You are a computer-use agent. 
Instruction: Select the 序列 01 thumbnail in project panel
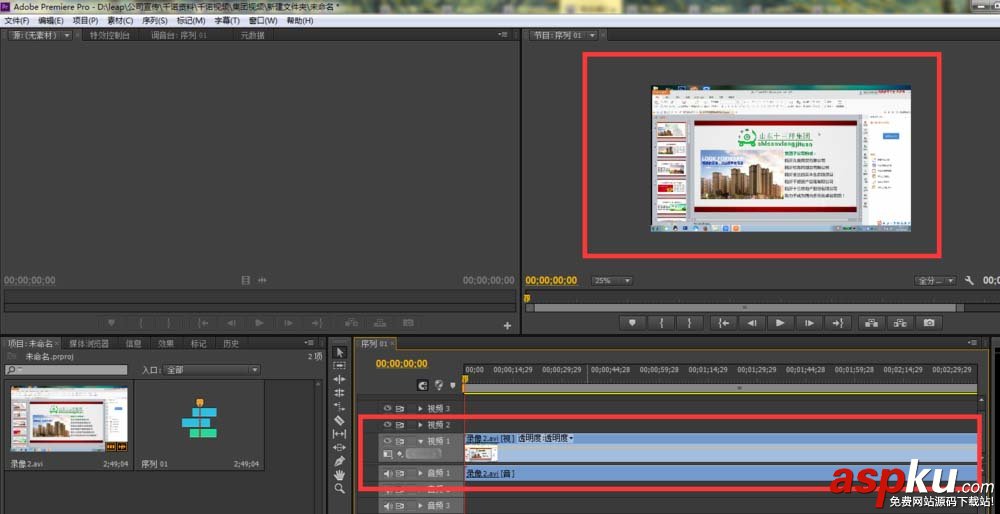pyautogui.click(x=199, y=420)
